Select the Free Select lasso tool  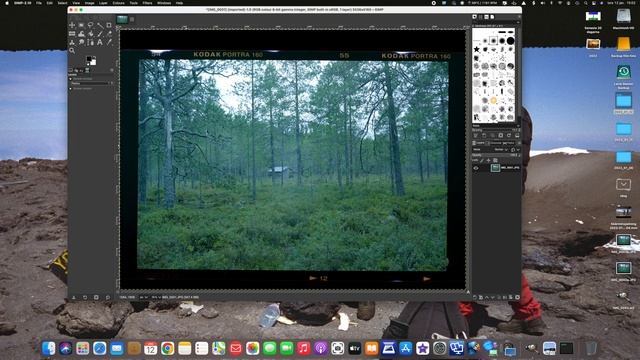pos(90,25)
